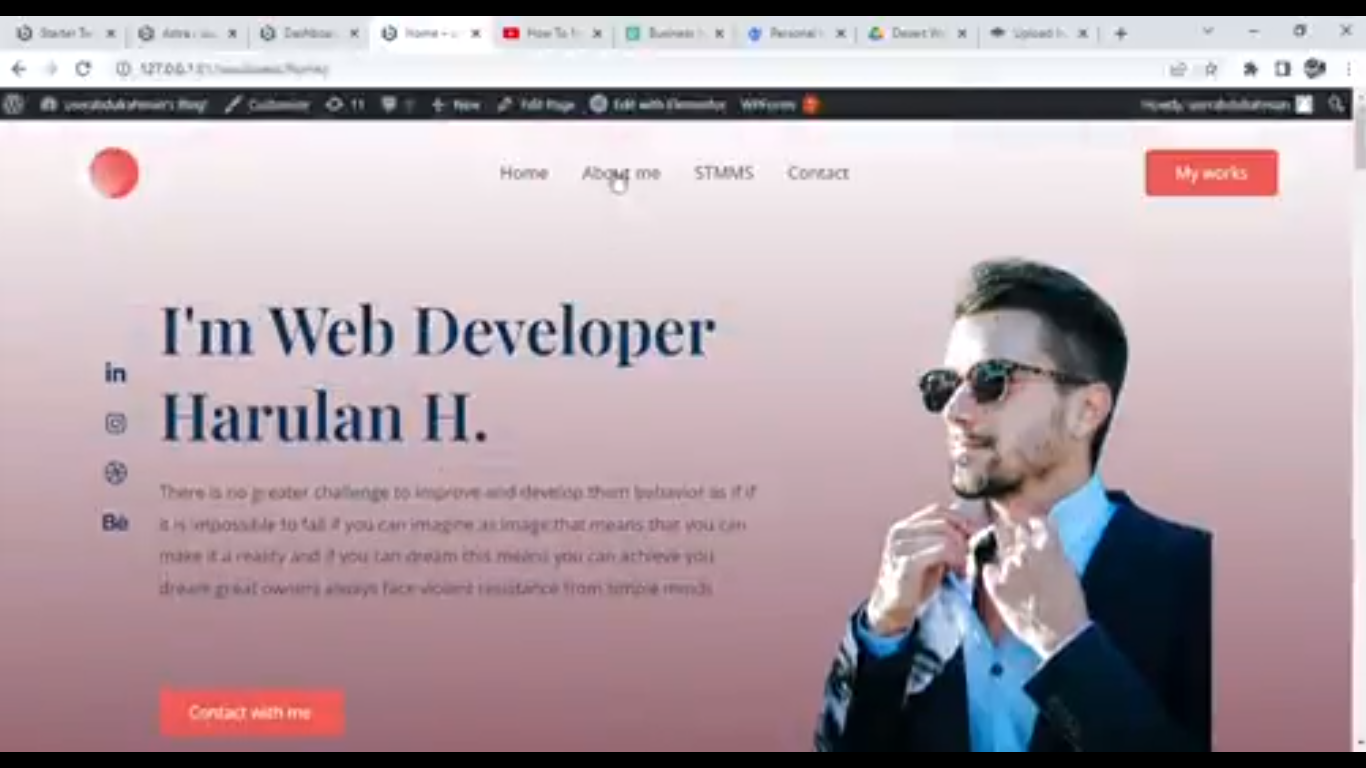1366x768 pixels.
Task: Click the WordPress logo in admin bar
Action: tap(13, 104)
